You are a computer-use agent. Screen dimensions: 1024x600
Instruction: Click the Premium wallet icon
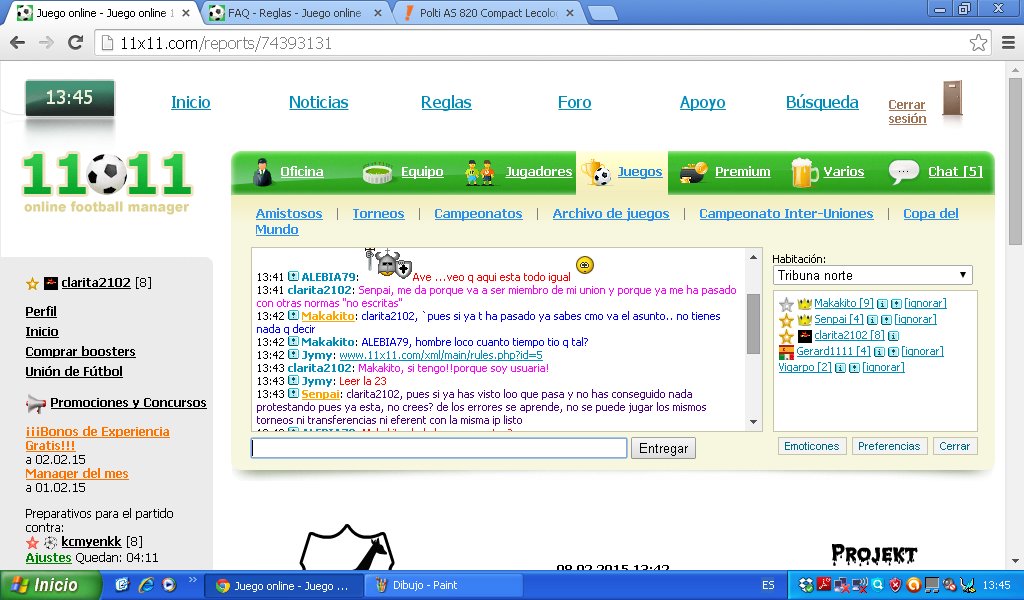pos(693,172)
